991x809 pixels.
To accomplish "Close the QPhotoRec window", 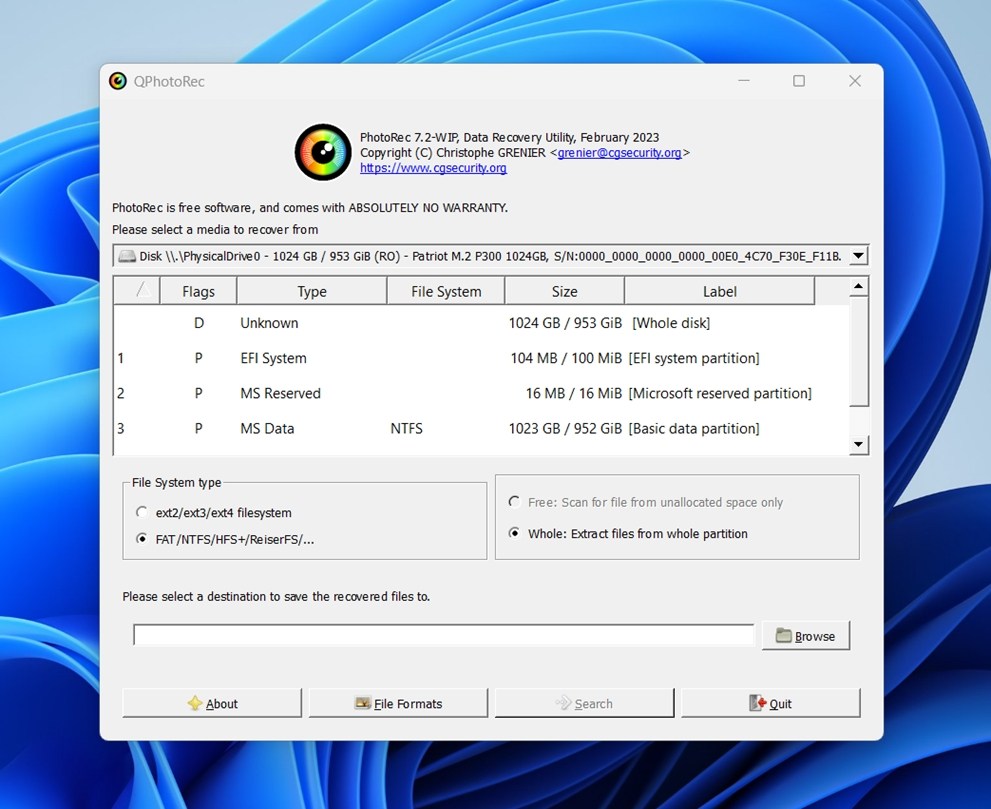I will tap(855, 81).
